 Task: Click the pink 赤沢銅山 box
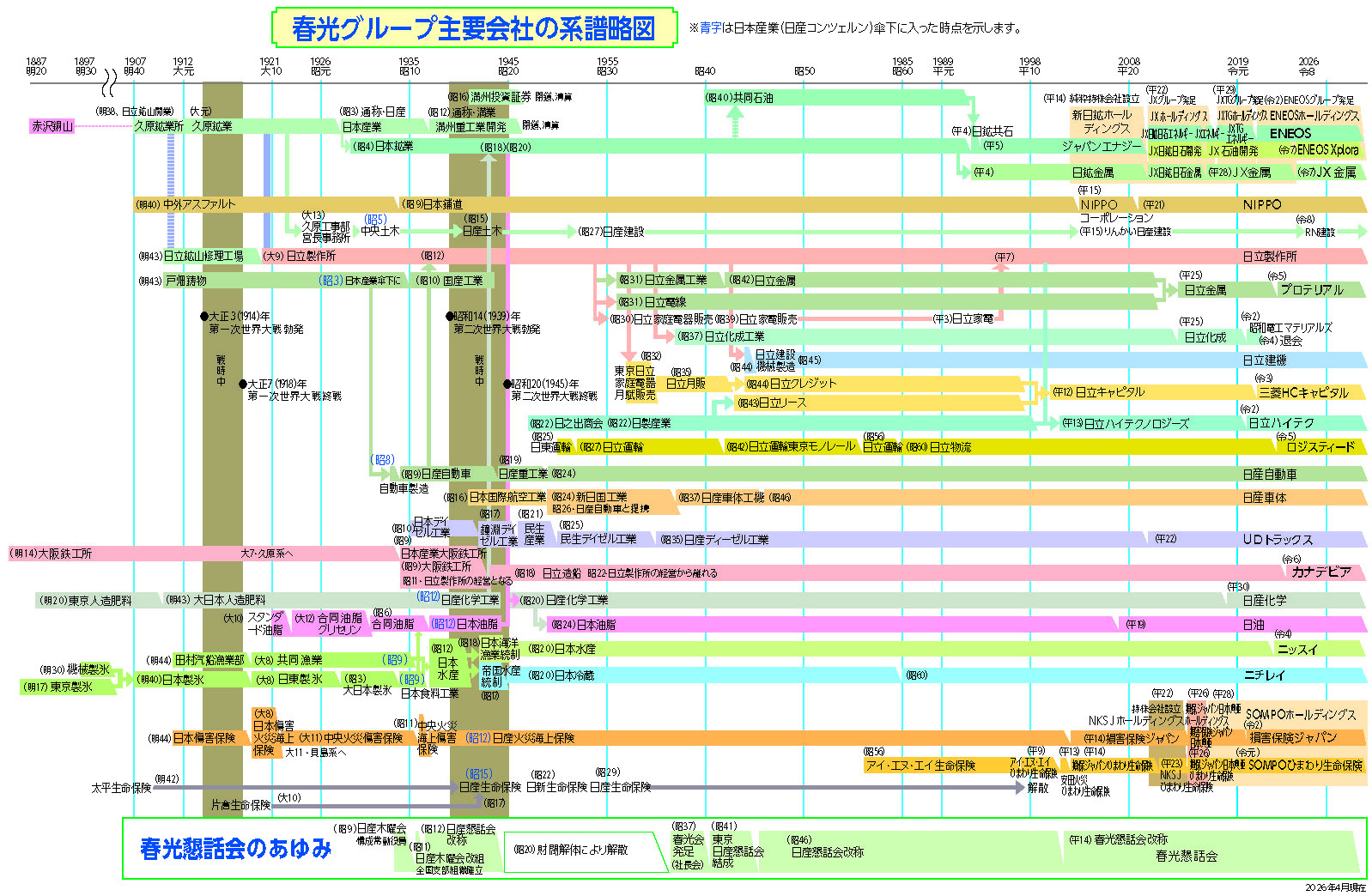(52, 126)
